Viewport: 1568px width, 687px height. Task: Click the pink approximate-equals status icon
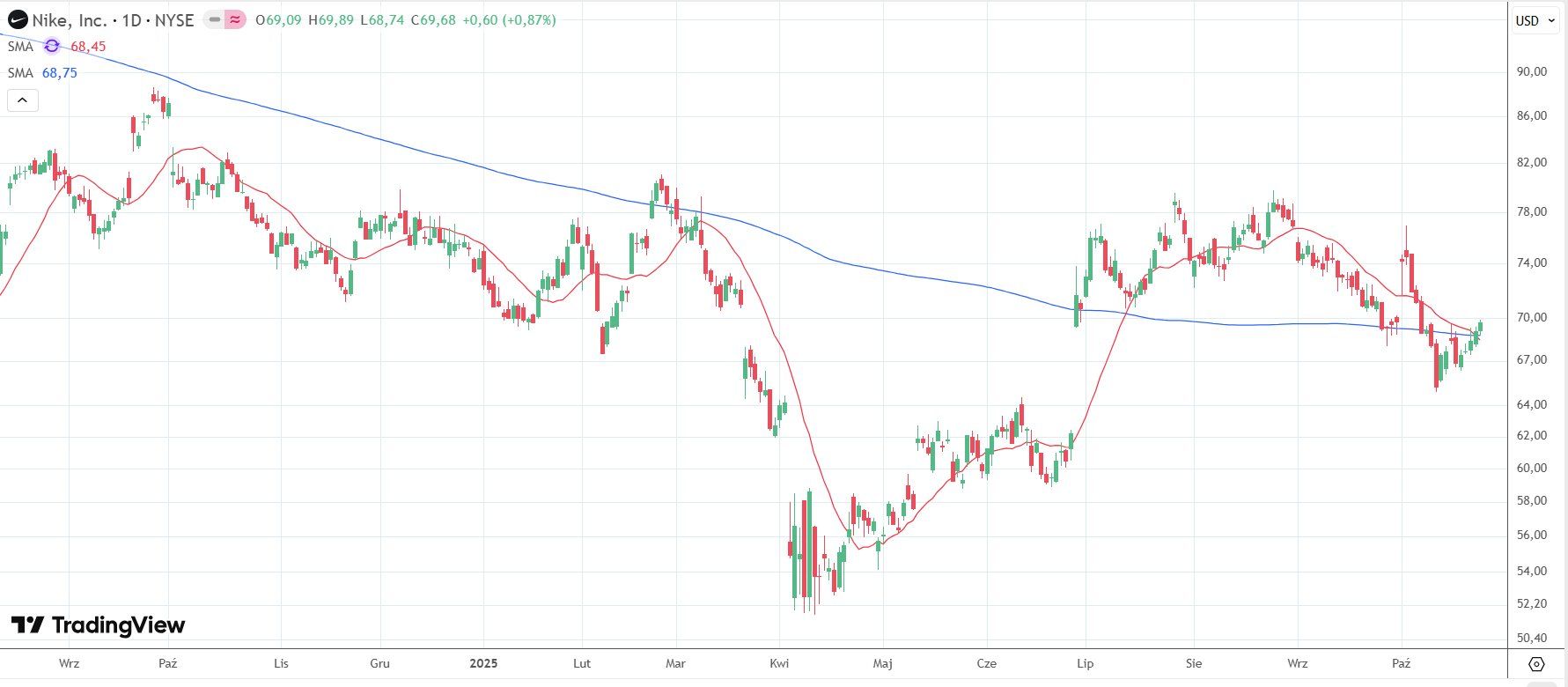tap(235, 19)
